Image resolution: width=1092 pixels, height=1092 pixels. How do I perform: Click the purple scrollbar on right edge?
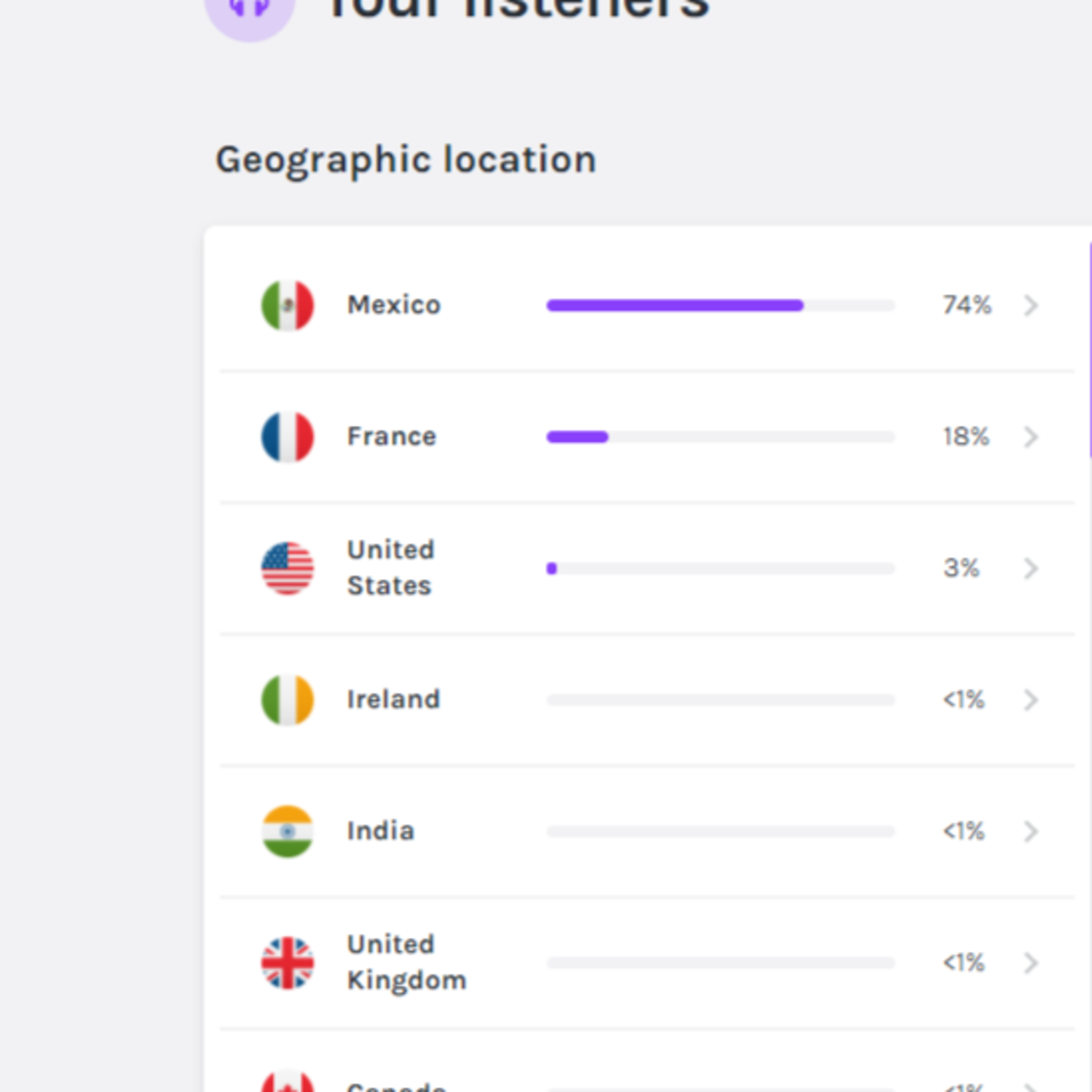[1089, 351]
